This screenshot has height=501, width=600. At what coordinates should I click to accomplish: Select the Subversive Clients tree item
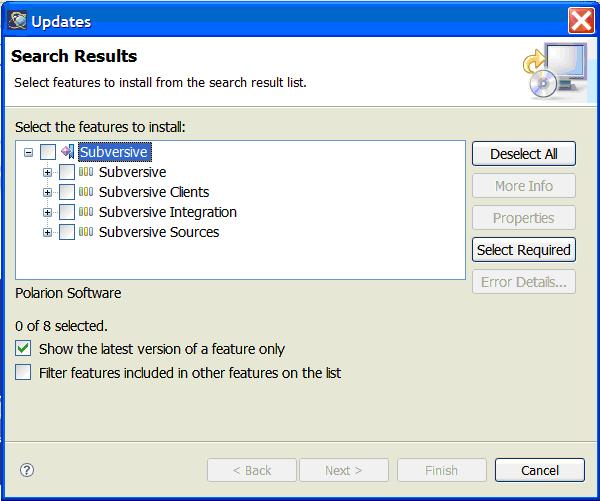[x=153, y=192]
